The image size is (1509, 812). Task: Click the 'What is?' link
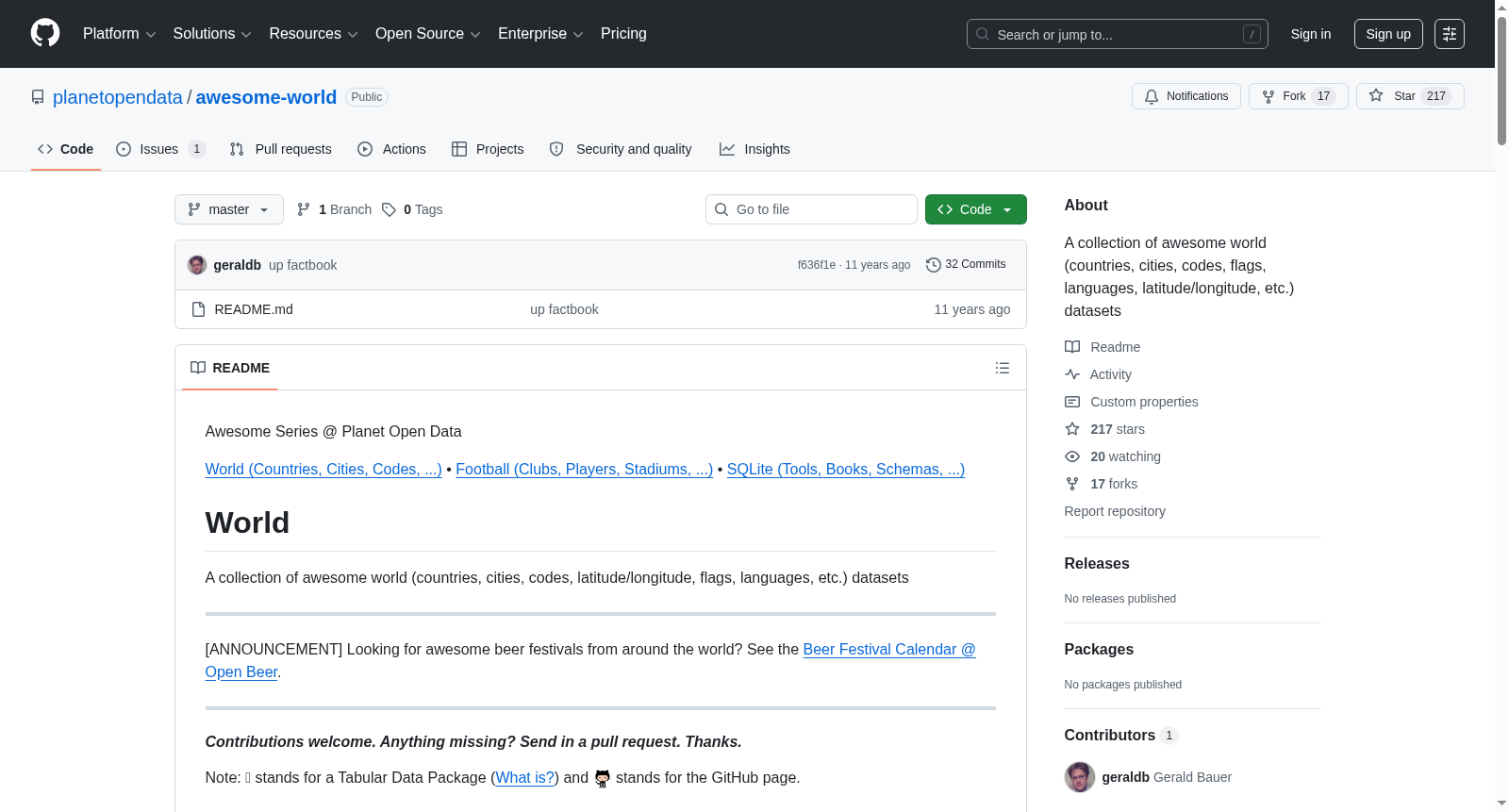(525, 778)
